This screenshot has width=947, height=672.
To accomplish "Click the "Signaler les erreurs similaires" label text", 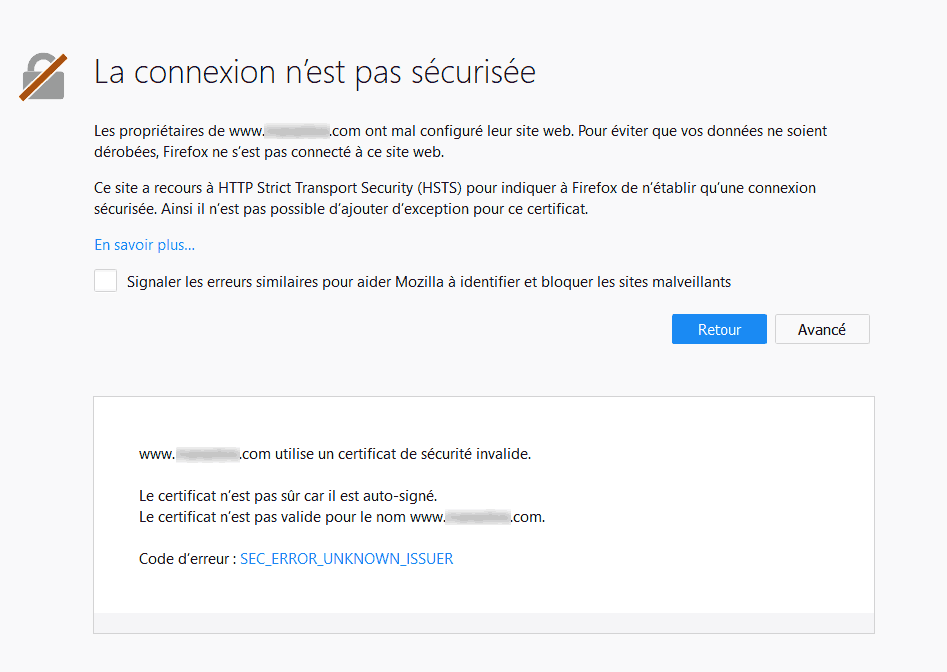I will coord(428,282).
